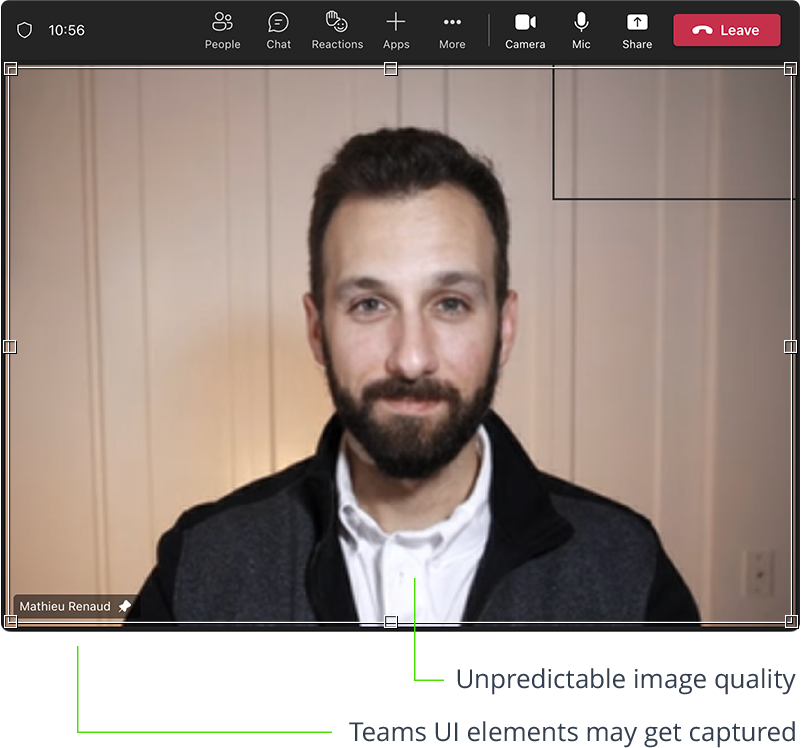Screen dimensions: 802x748
Task: Turn off the Camera
Action: coord(525,31)
